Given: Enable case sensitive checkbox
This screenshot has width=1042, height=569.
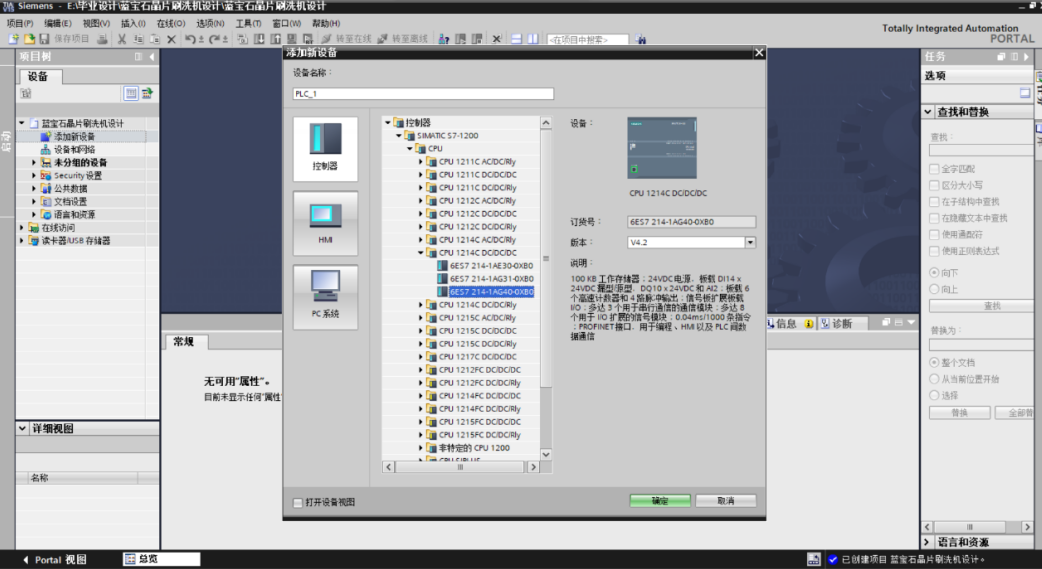Looking at the screenshot, I should click(x=934, y=185).
